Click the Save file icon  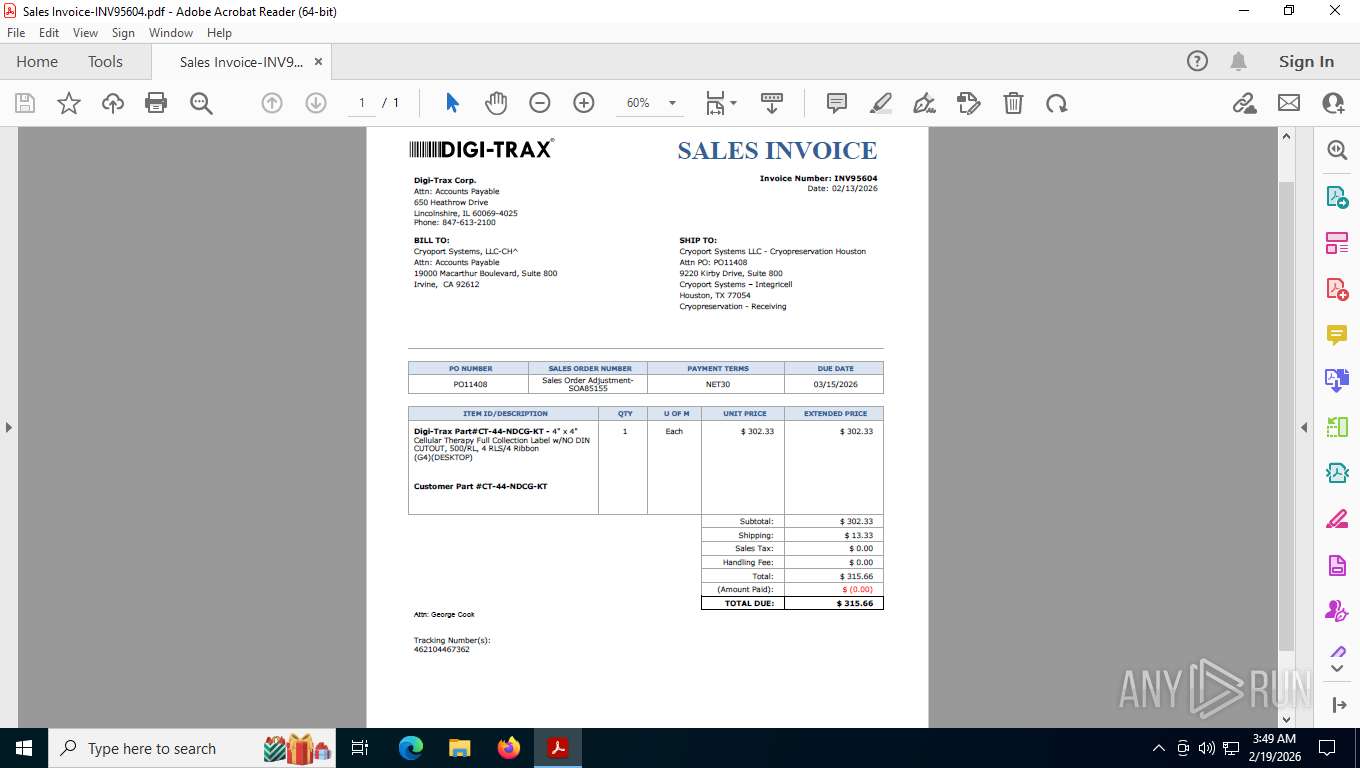point(25,103)
